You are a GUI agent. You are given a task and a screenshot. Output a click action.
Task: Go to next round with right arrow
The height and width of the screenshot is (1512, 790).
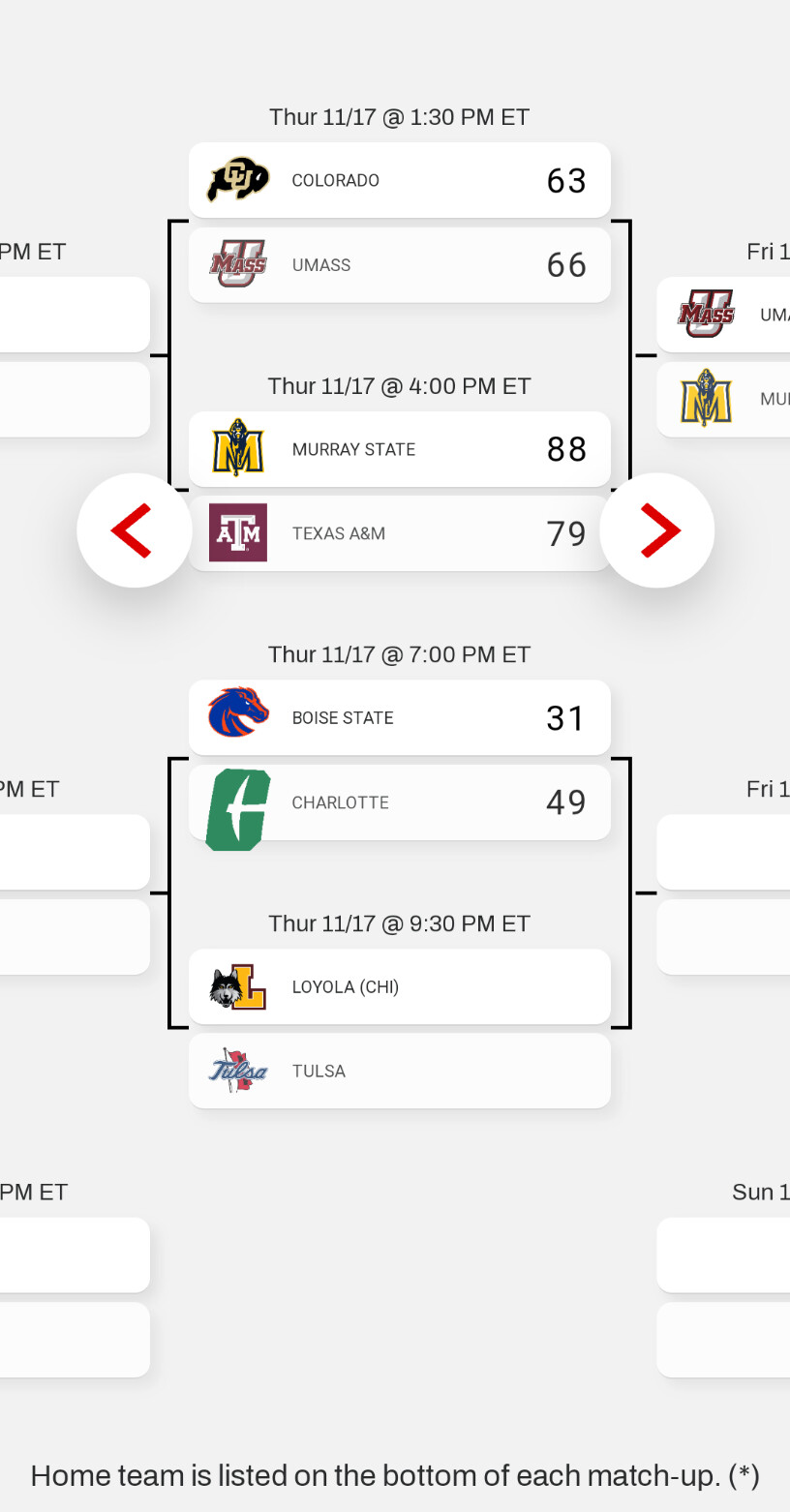click(657, 530)
